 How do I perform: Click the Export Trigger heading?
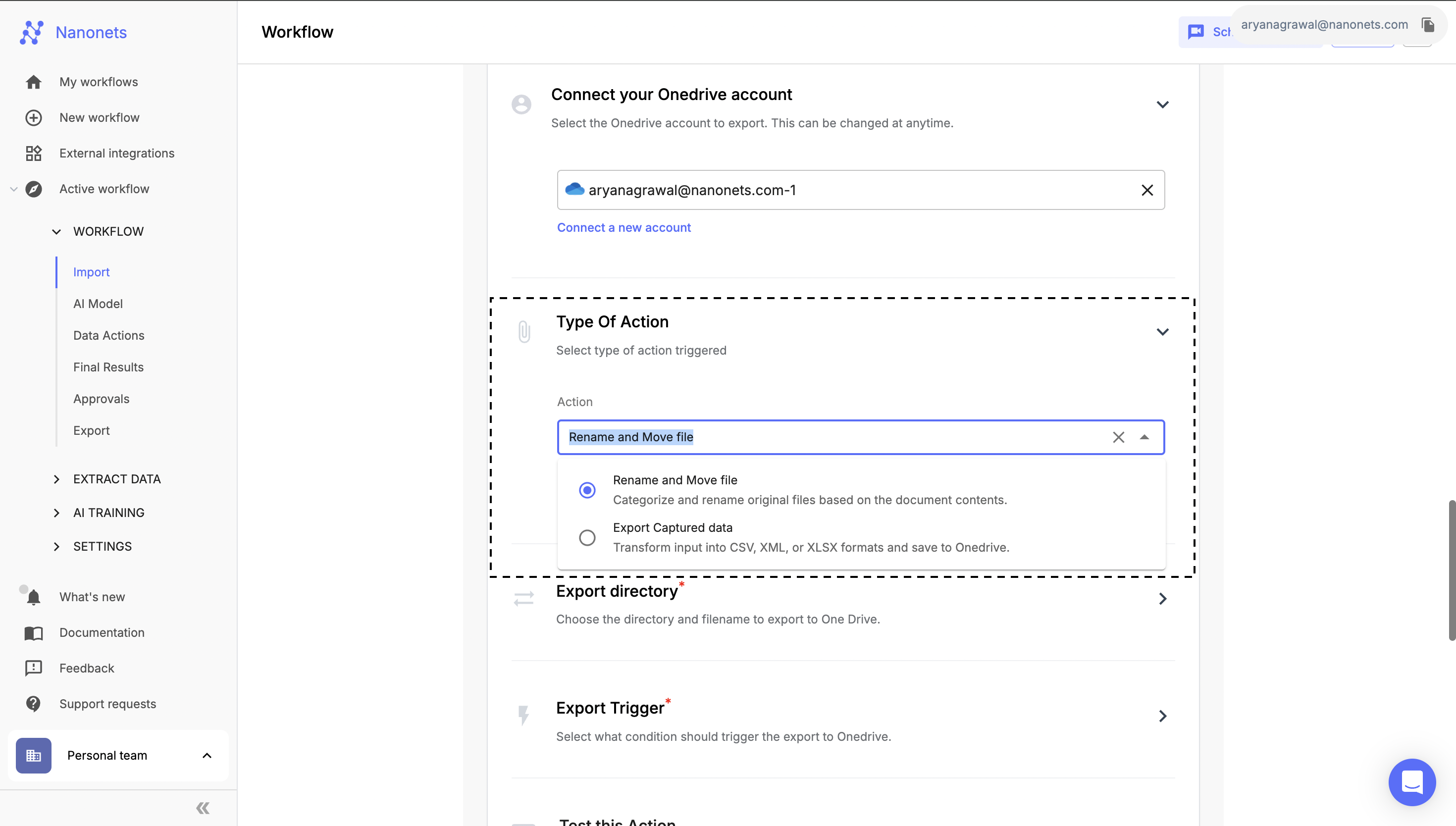point(610,709)
